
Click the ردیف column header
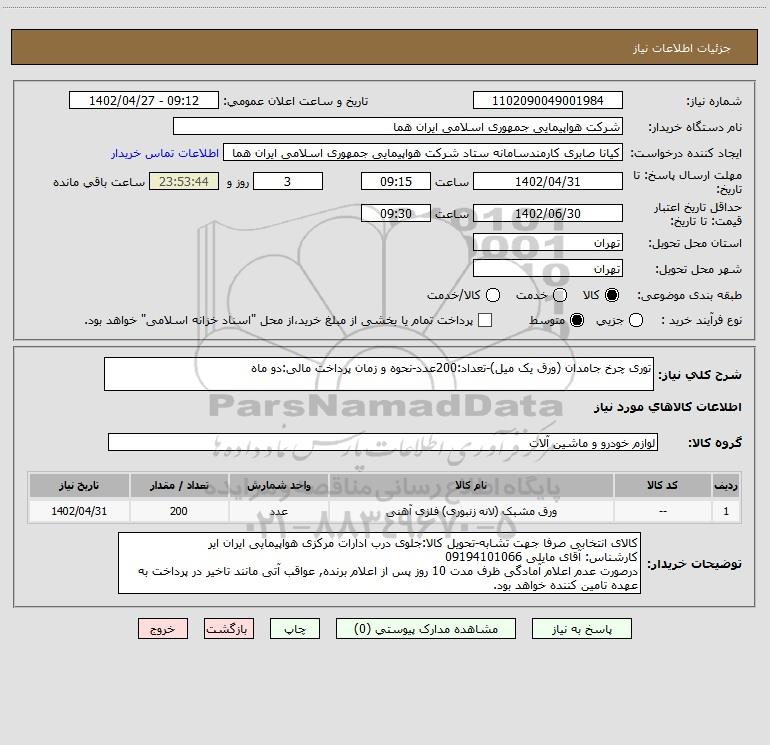pyautogui.click(x=726, y=485)
